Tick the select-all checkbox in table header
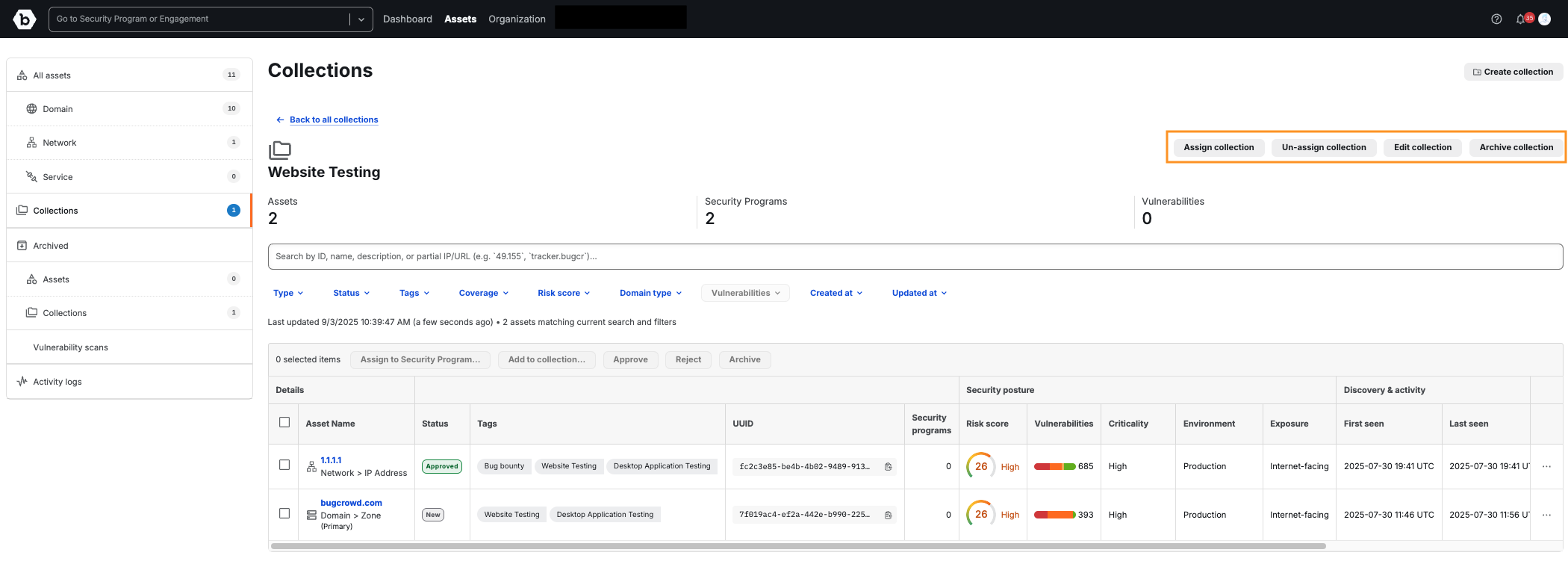The height and width of the screenshot is (579, 1568). (284, 422)
